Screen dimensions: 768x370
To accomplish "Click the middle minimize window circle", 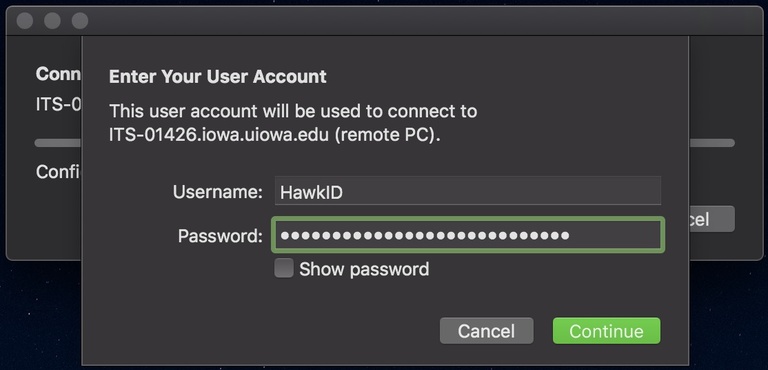I will 52,21.
